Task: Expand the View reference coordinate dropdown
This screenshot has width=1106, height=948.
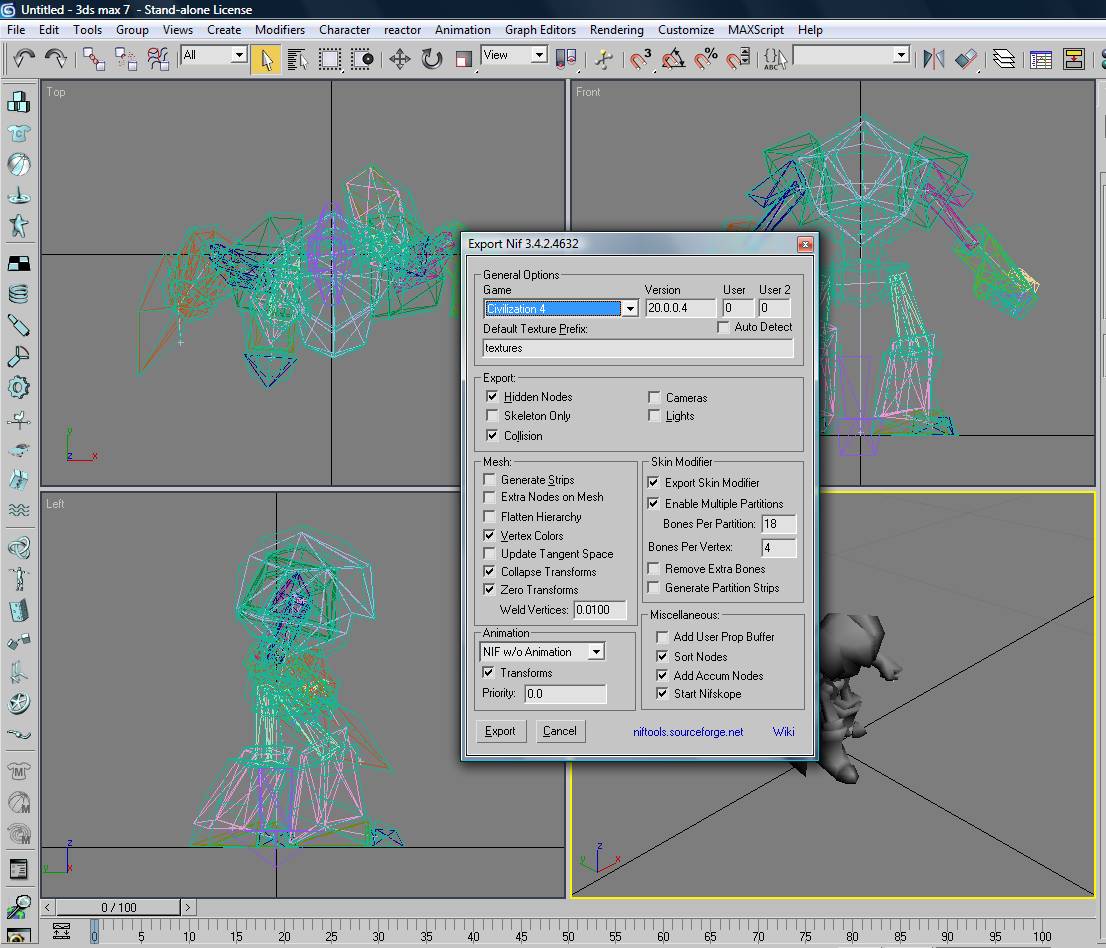Action: point(514,55)
